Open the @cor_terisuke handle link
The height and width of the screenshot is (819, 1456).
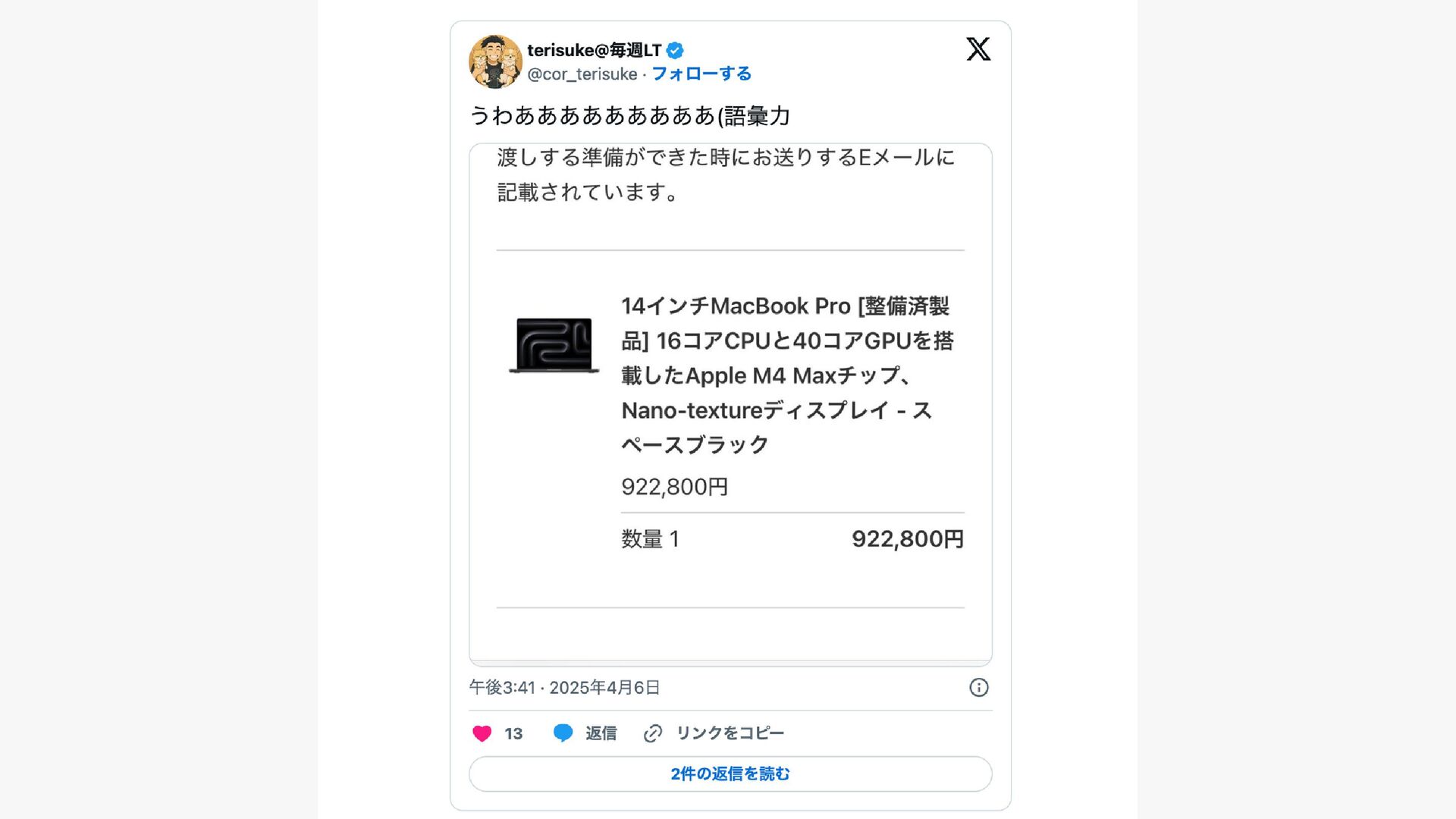point(582,74)
